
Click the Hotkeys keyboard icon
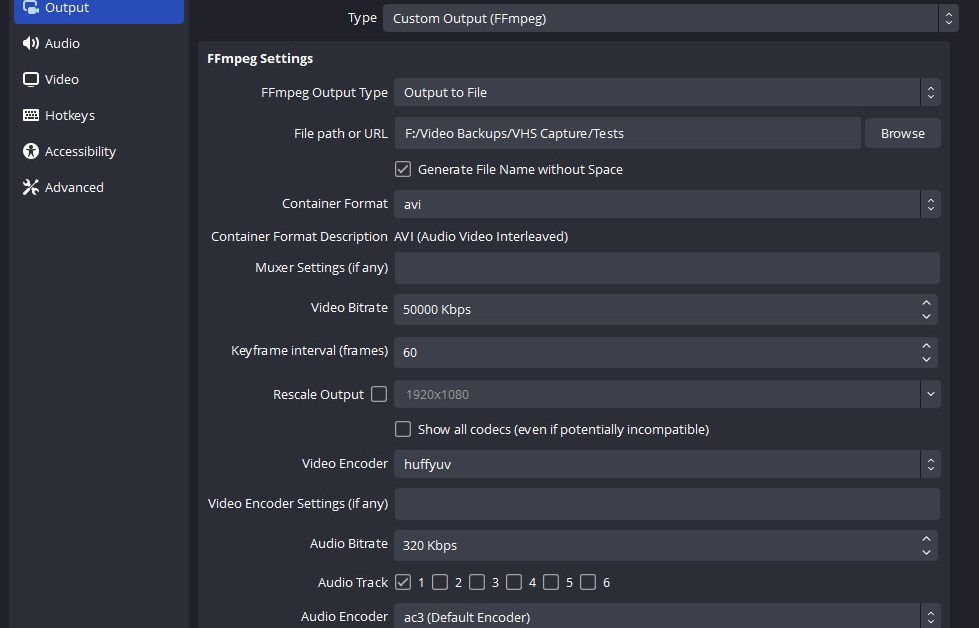pos(30,115)
